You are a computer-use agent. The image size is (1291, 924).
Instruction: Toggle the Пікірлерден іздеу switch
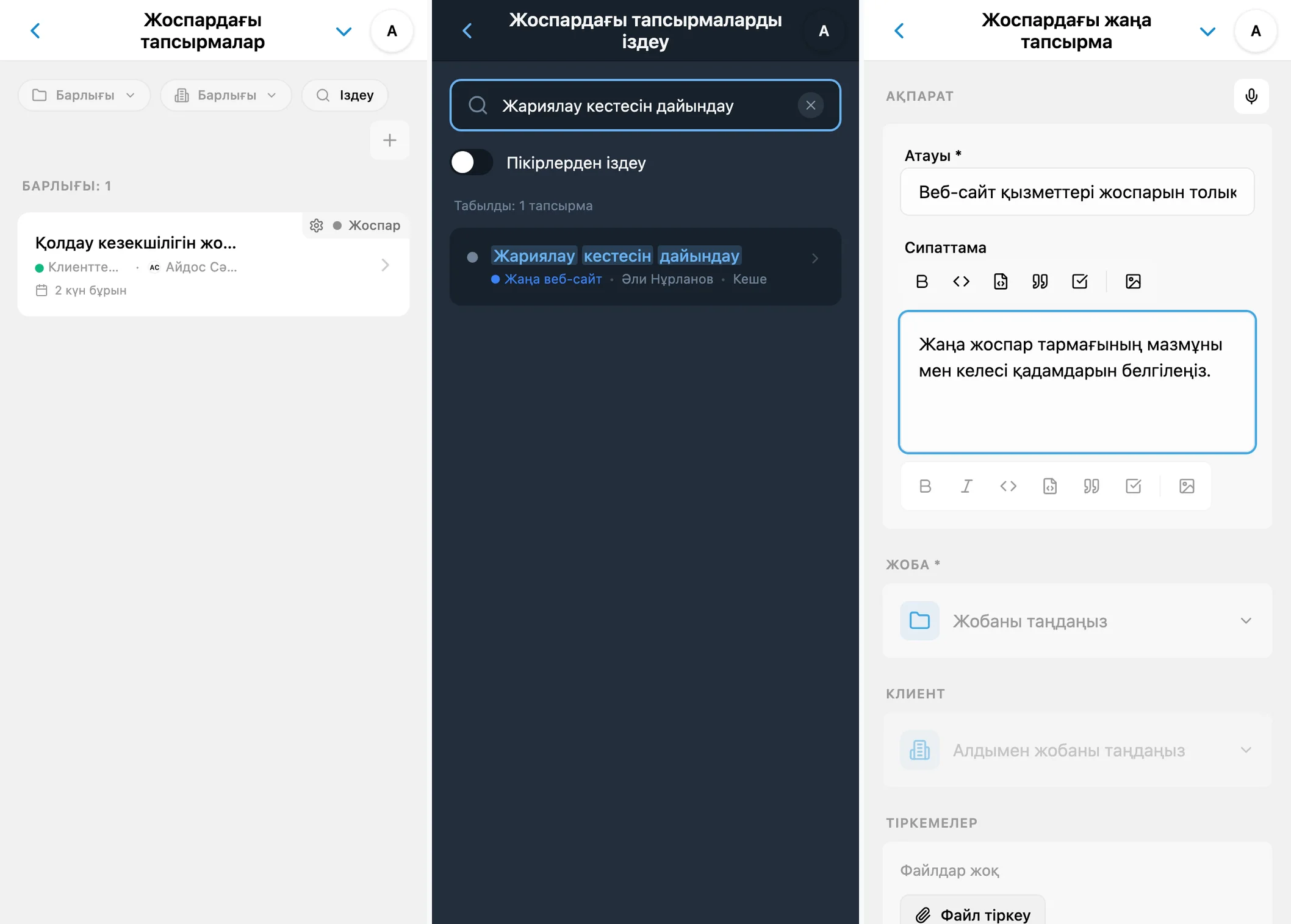click(472, 163)
